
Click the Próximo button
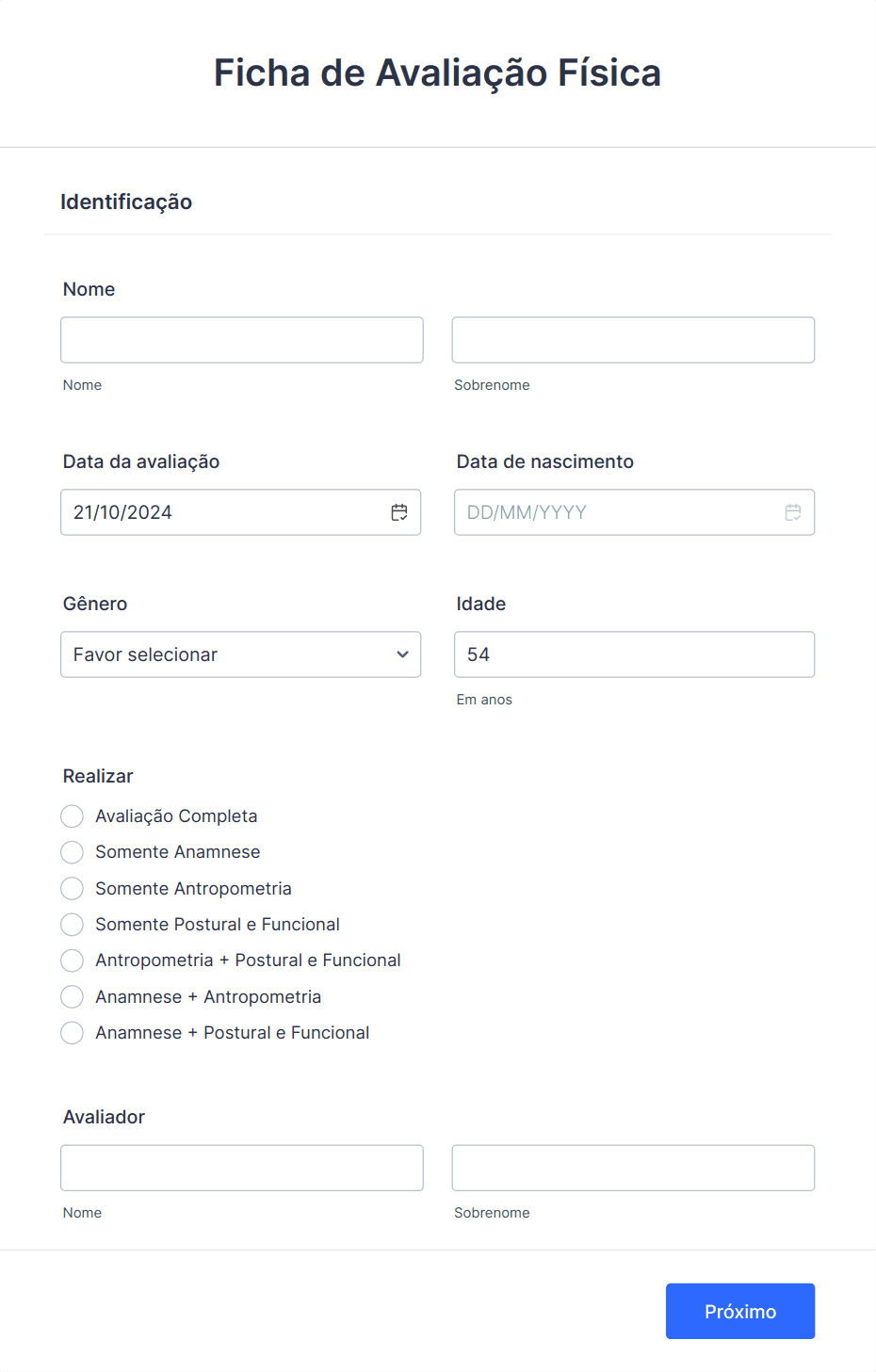[x=740, y=1311]
